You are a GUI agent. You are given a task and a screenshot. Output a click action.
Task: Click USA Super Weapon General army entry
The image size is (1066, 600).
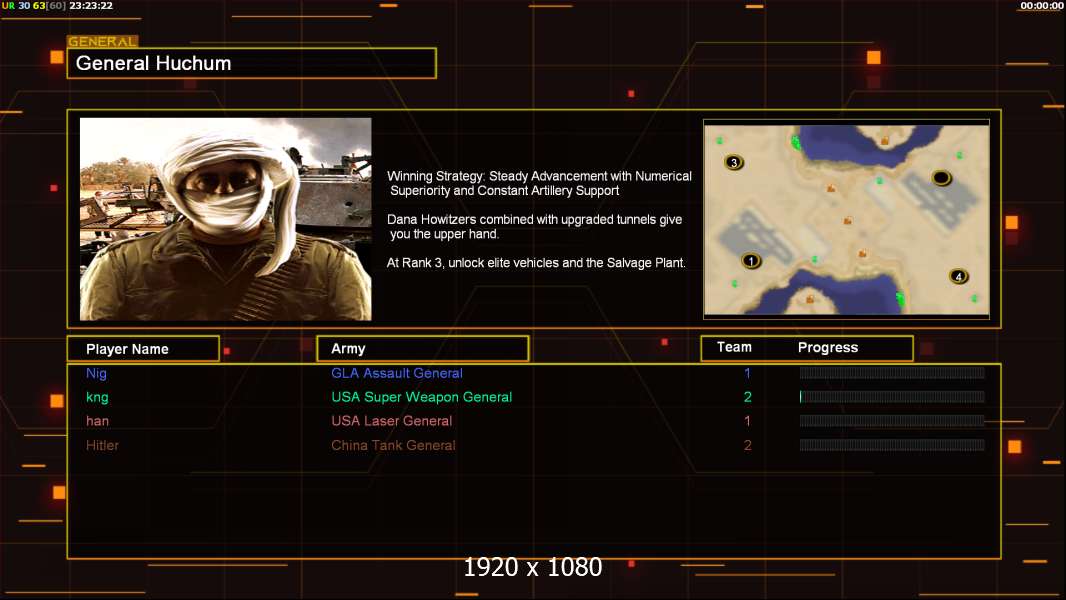[422, 397]
